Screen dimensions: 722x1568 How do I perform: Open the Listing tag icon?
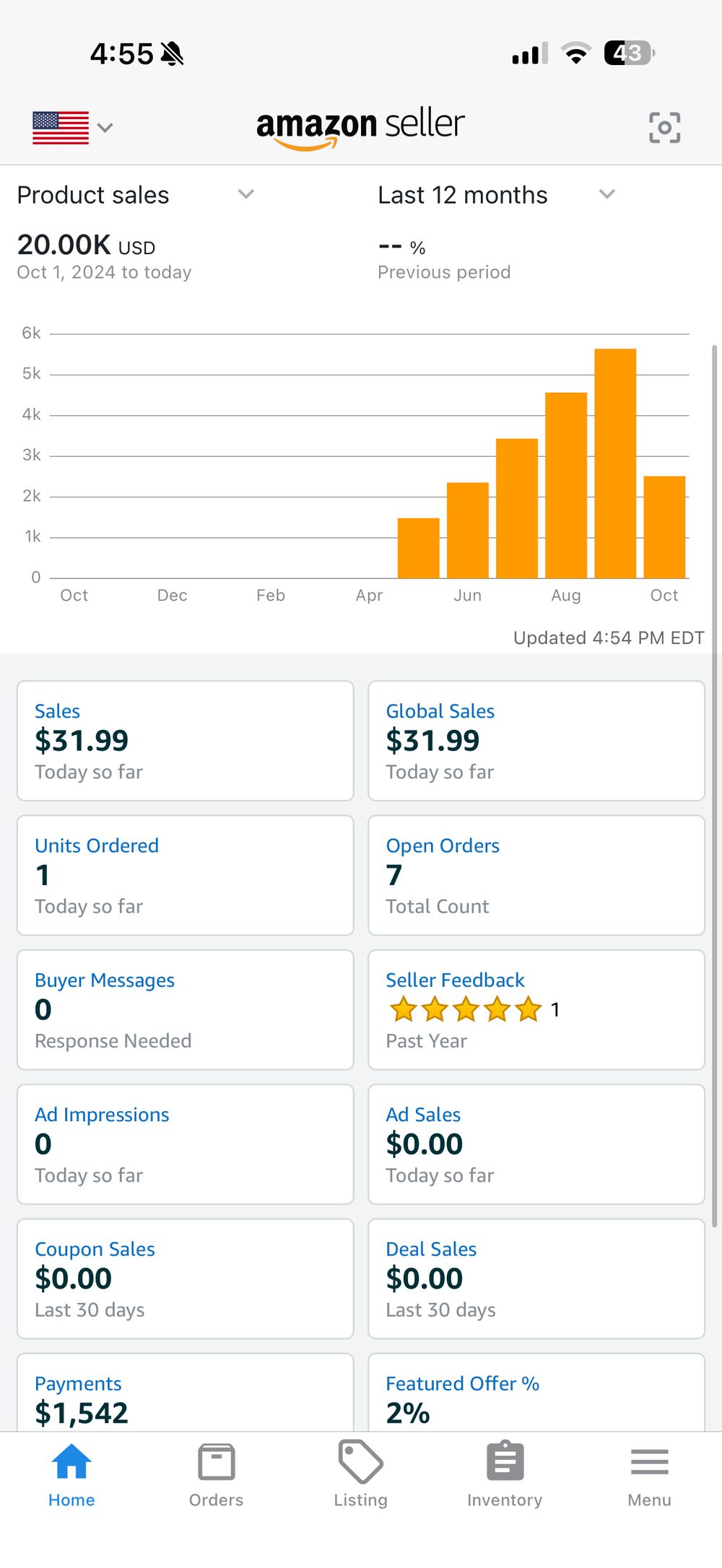click(360, 1461)
